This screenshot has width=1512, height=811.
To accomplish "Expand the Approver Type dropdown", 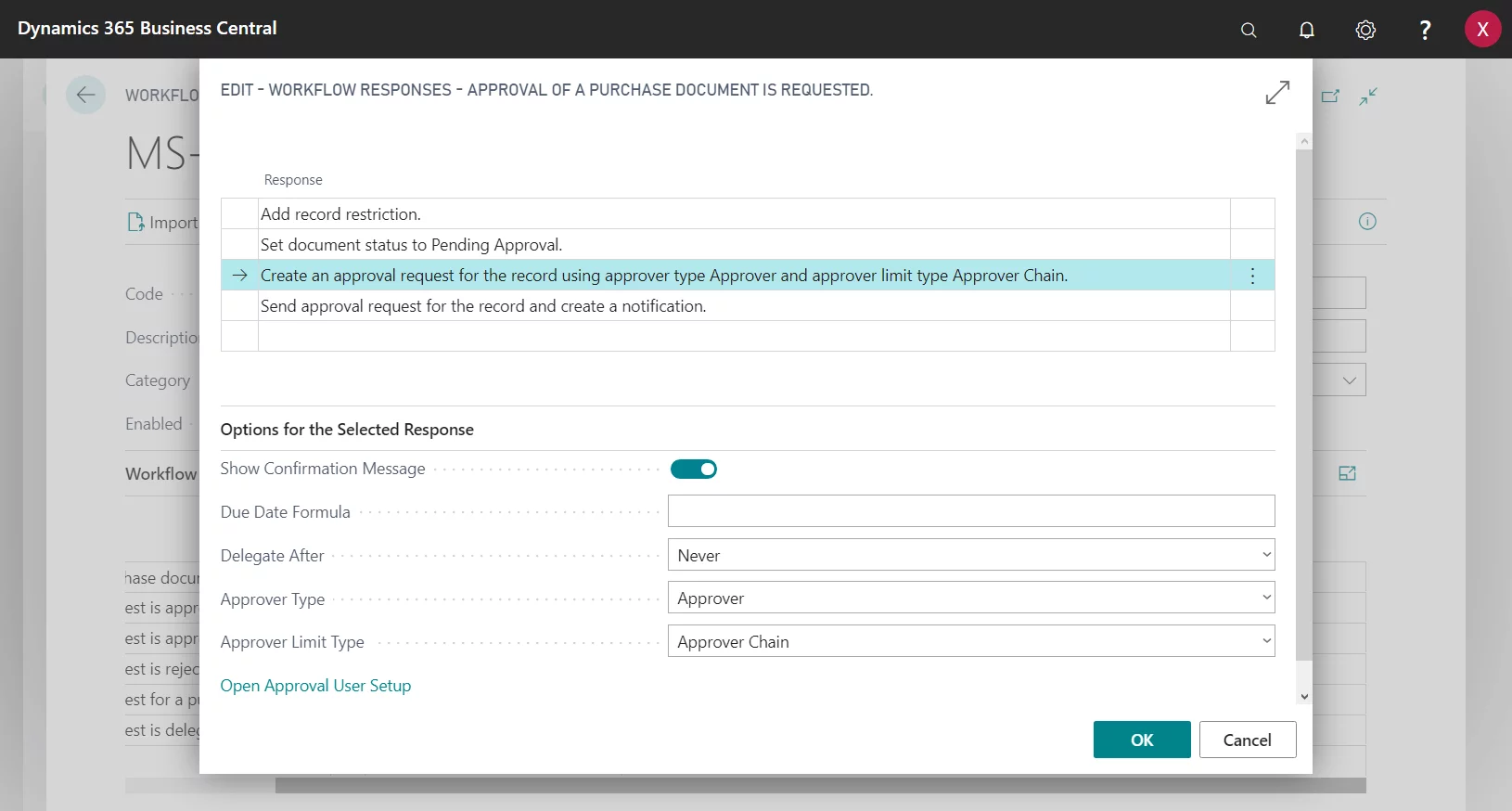I will pyautogui.click(x=970, y=599).
